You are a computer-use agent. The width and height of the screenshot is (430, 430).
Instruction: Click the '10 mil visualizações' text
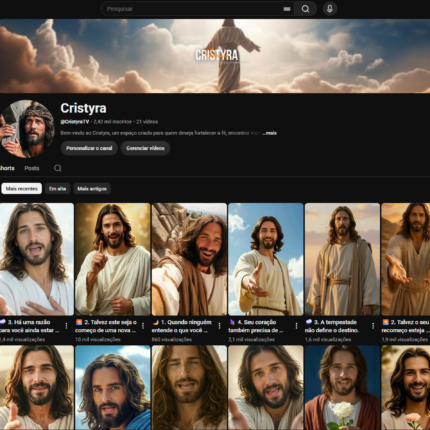(98, 339)
